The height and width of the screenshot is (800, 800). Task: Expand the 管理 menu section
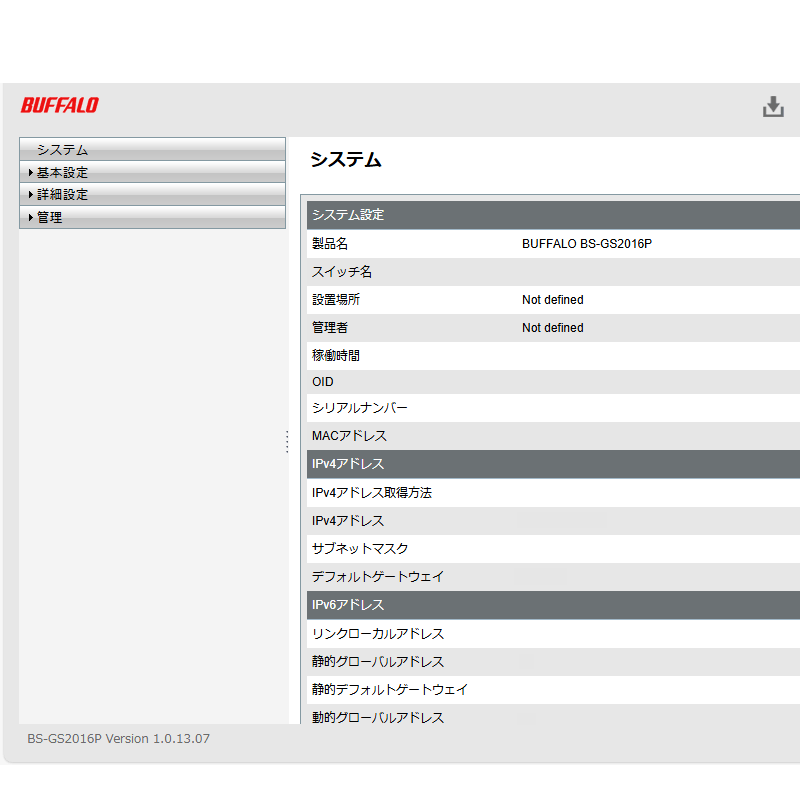point(49,217)
